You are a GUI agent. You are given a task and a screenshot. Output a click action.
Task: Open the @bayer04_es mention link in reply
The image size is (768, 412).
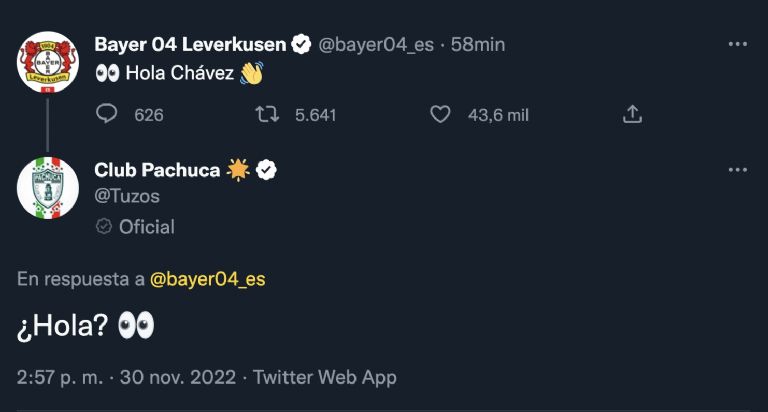click(207, 279)
